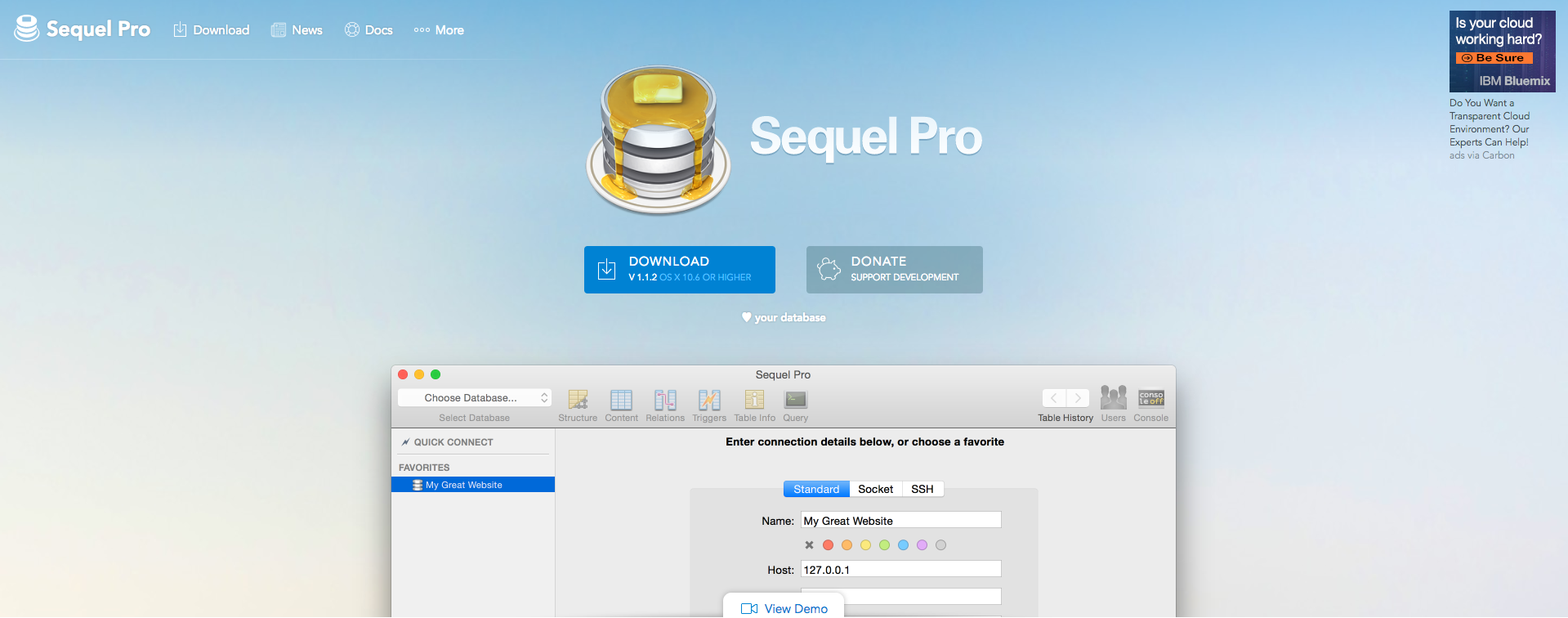
Task: Choose the blue color swatch
Action: [903, 545]
